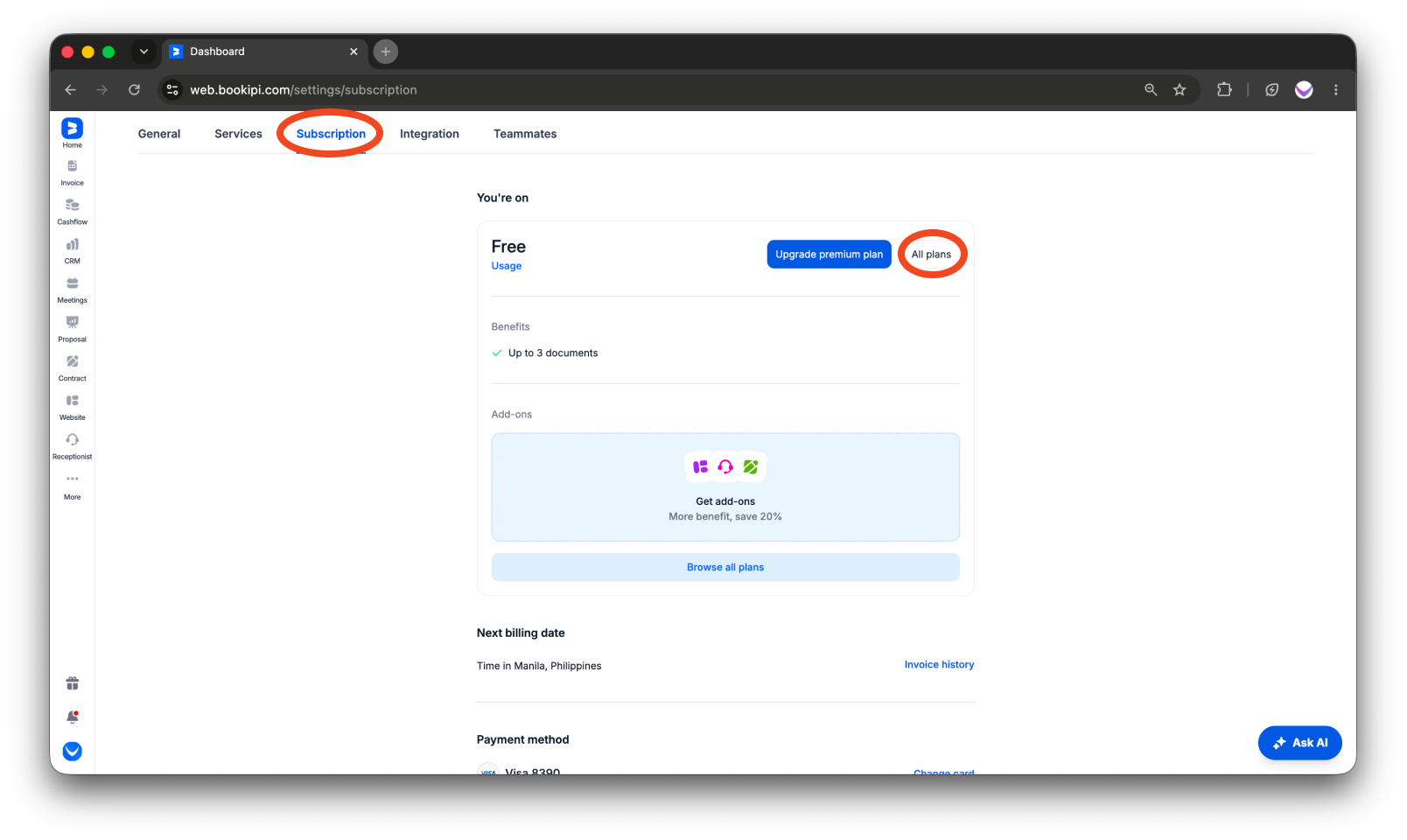
Task: Expand the tab search dropdown arrow
Action: (x=144, y=52)
